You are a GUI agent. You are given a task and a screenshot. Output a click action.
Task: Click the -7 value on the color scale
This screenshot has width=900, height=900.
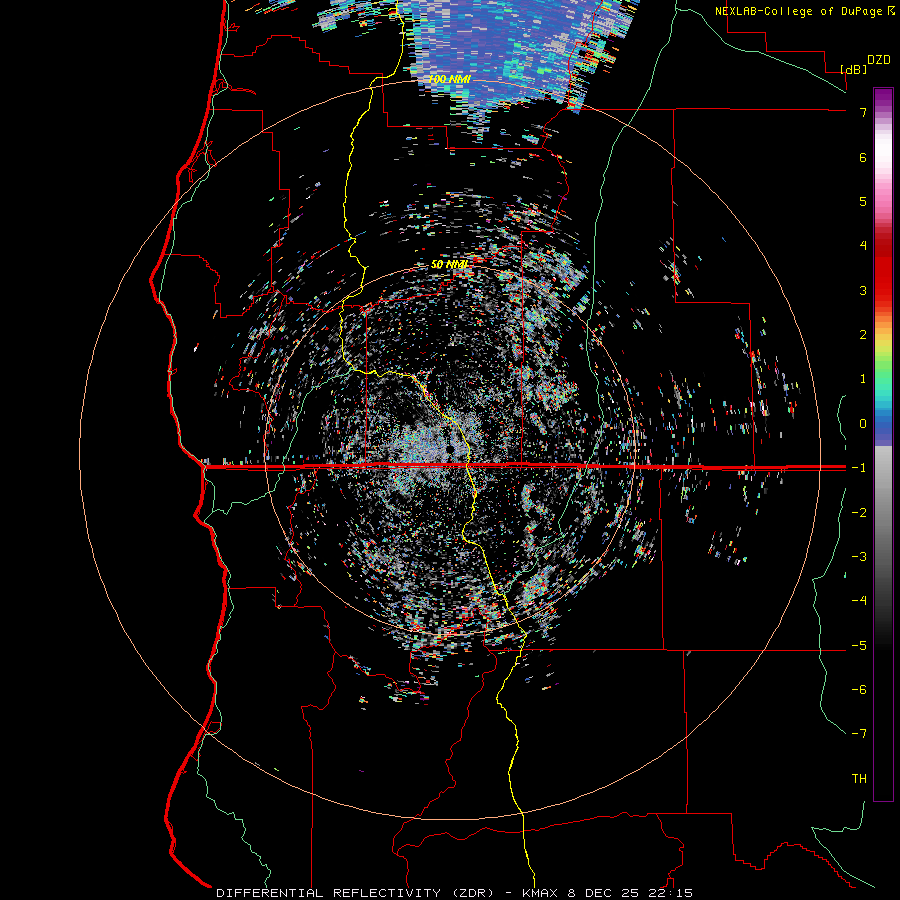(859, 734)
